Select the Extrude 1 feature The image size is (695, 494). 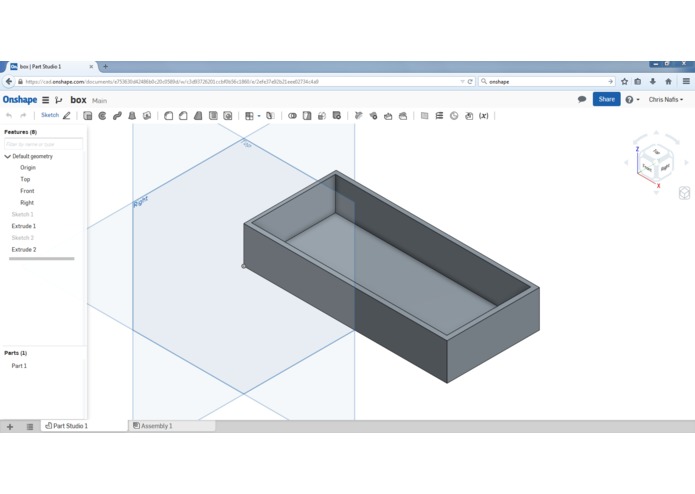tap(24, 226)
